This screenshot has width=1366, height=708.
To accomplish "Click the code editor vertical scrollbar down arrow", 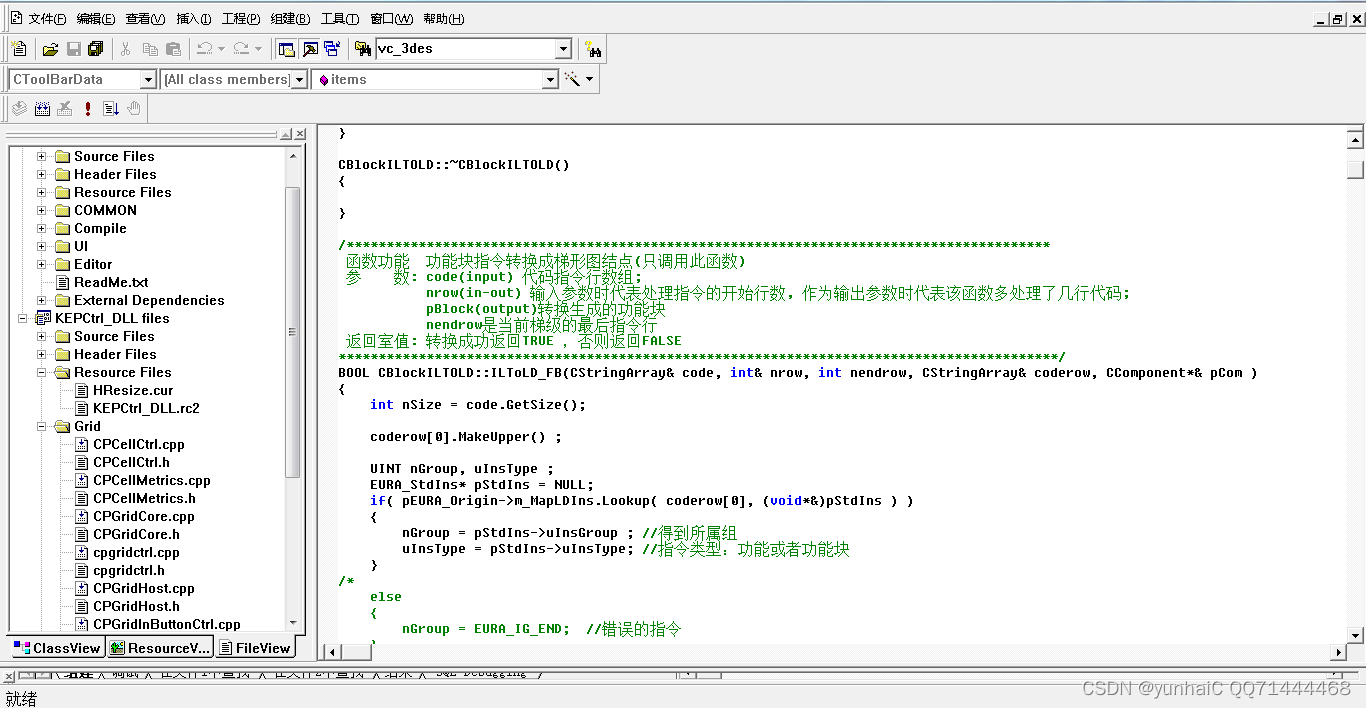I will tap(1355, 635).
